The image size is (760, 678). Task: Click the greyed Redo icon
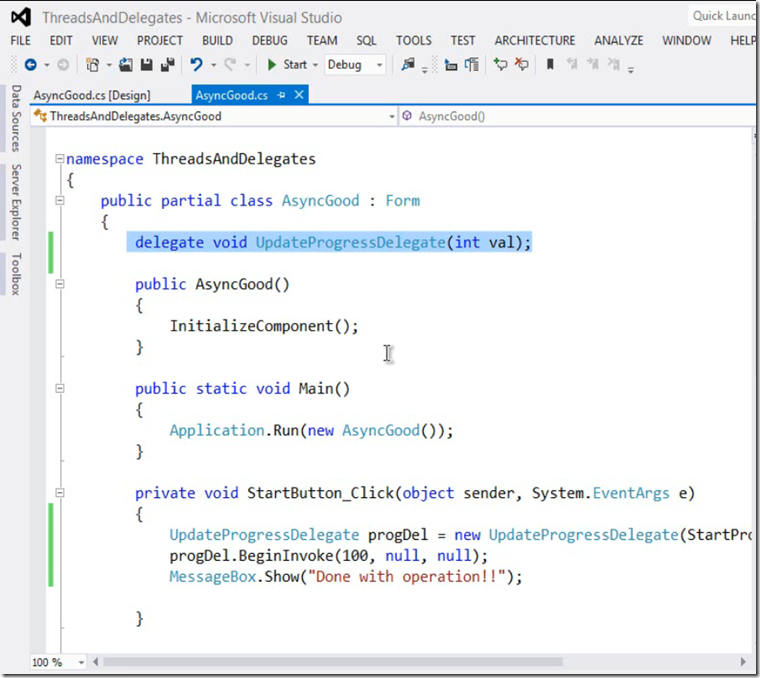coord(230,64)
